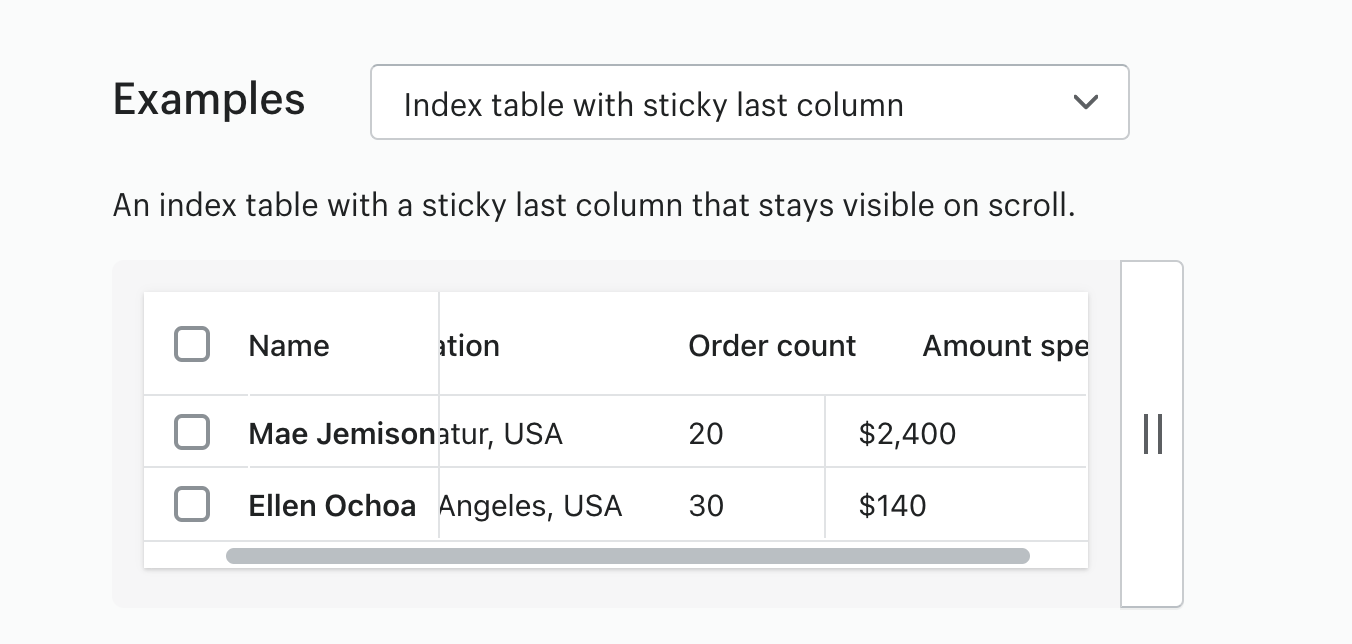Click the double-bar resize handle icon
Screen dimensions: 1352x644
[1152, 434]
